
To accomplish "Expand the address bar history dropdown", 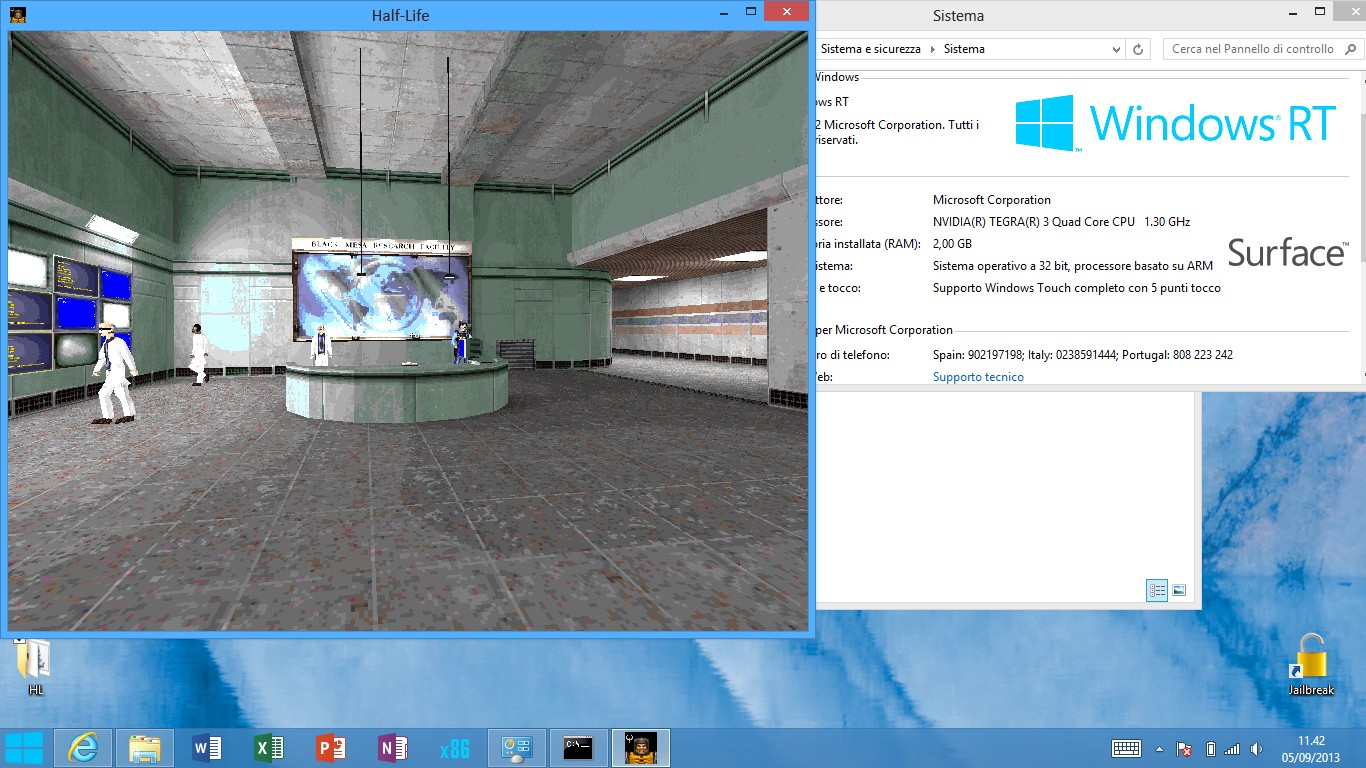I will (x=1116, y=49).
